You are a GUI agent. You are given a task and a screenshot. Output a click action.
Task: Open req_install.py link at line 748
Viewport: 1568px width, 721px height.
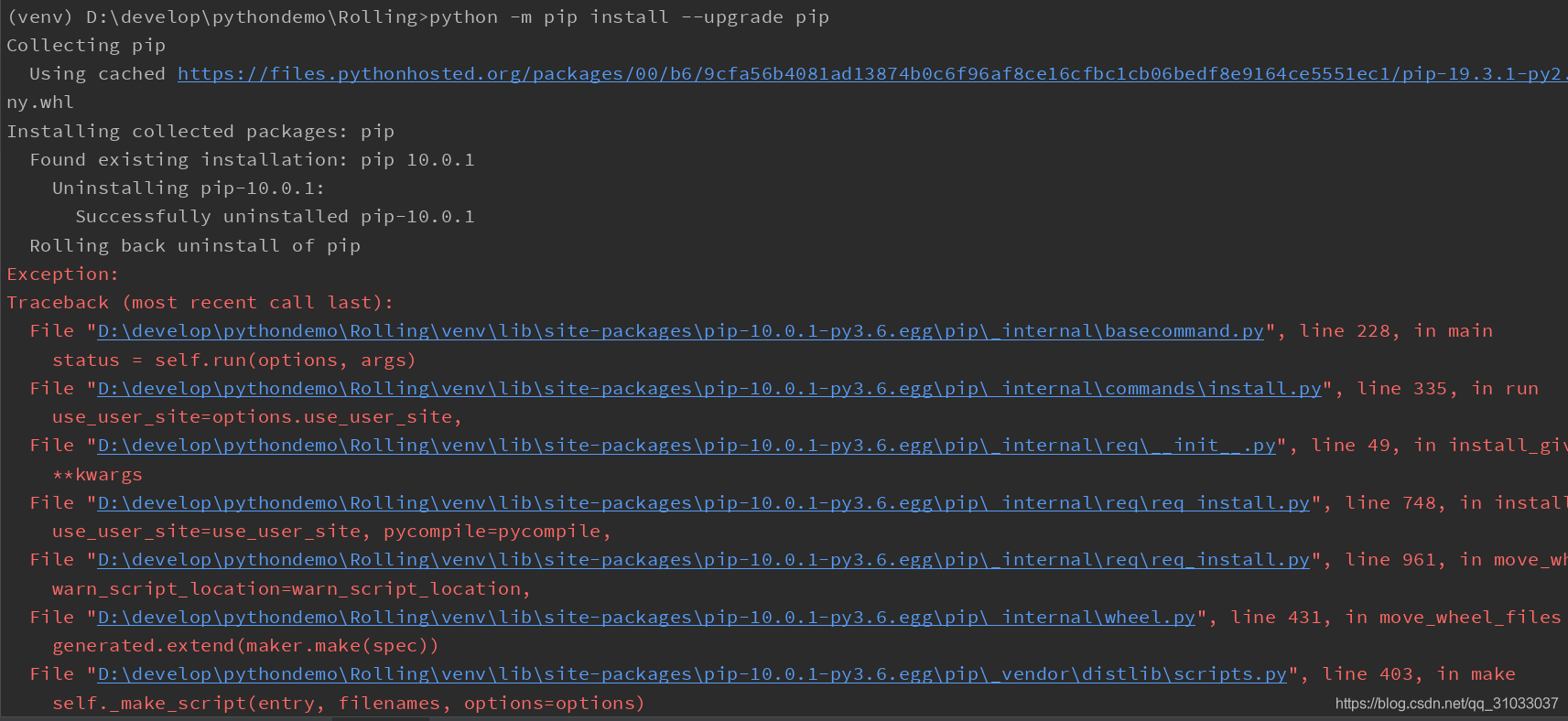[703, 503]
